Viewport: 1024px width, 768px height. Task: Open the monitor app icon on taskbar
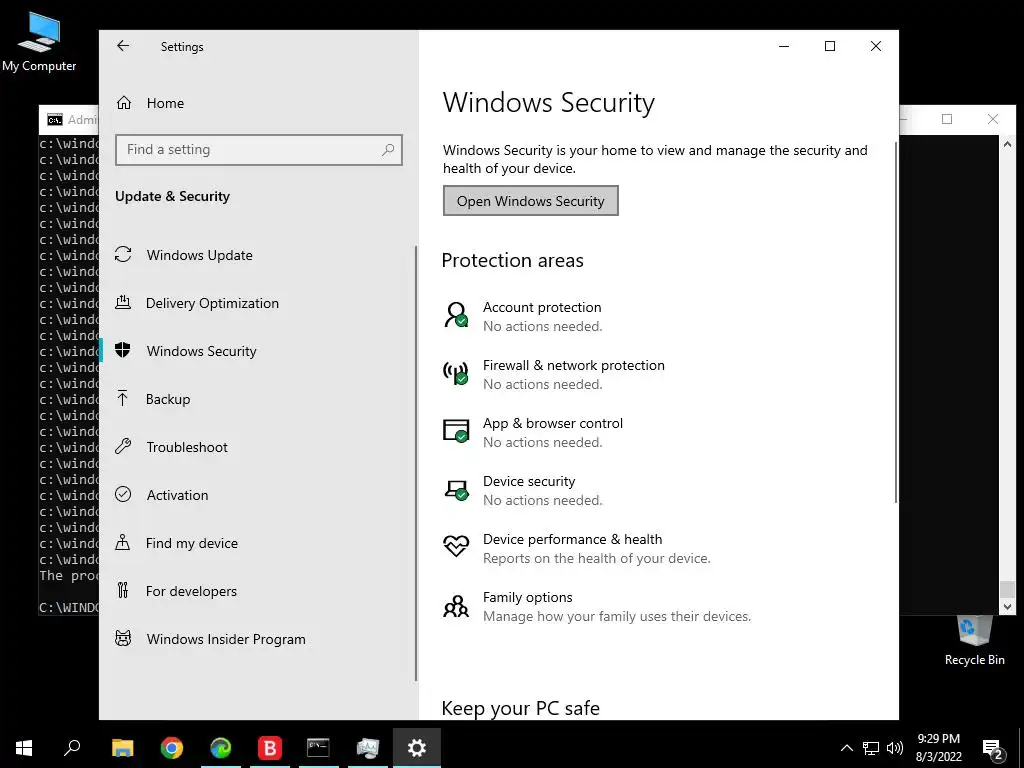pos(368,748)
